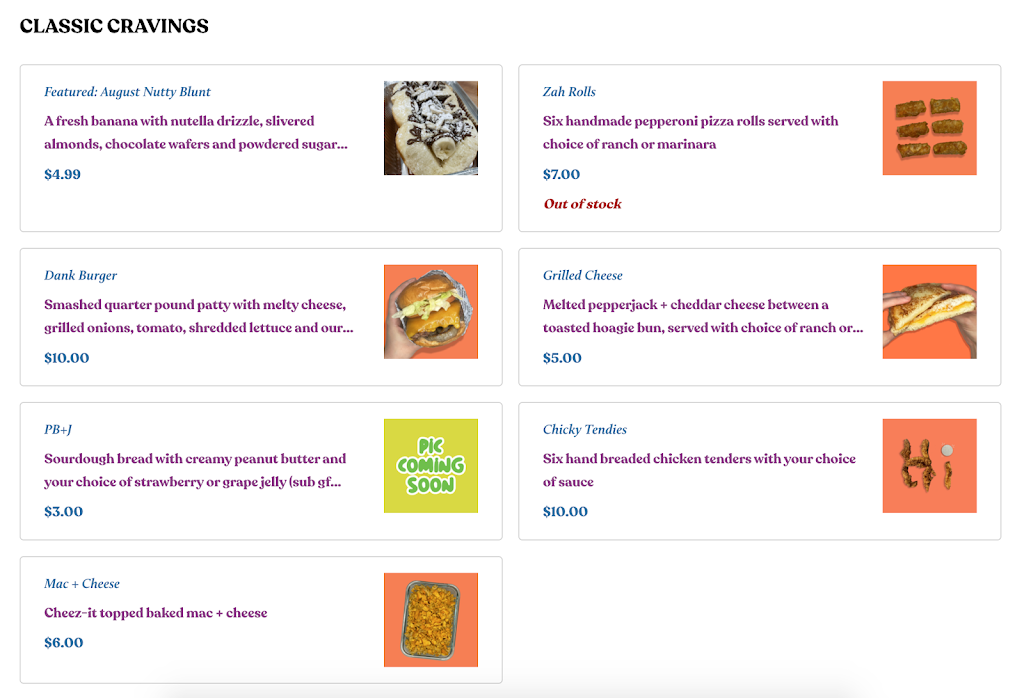Select Mac + Cheese item name

81,584
